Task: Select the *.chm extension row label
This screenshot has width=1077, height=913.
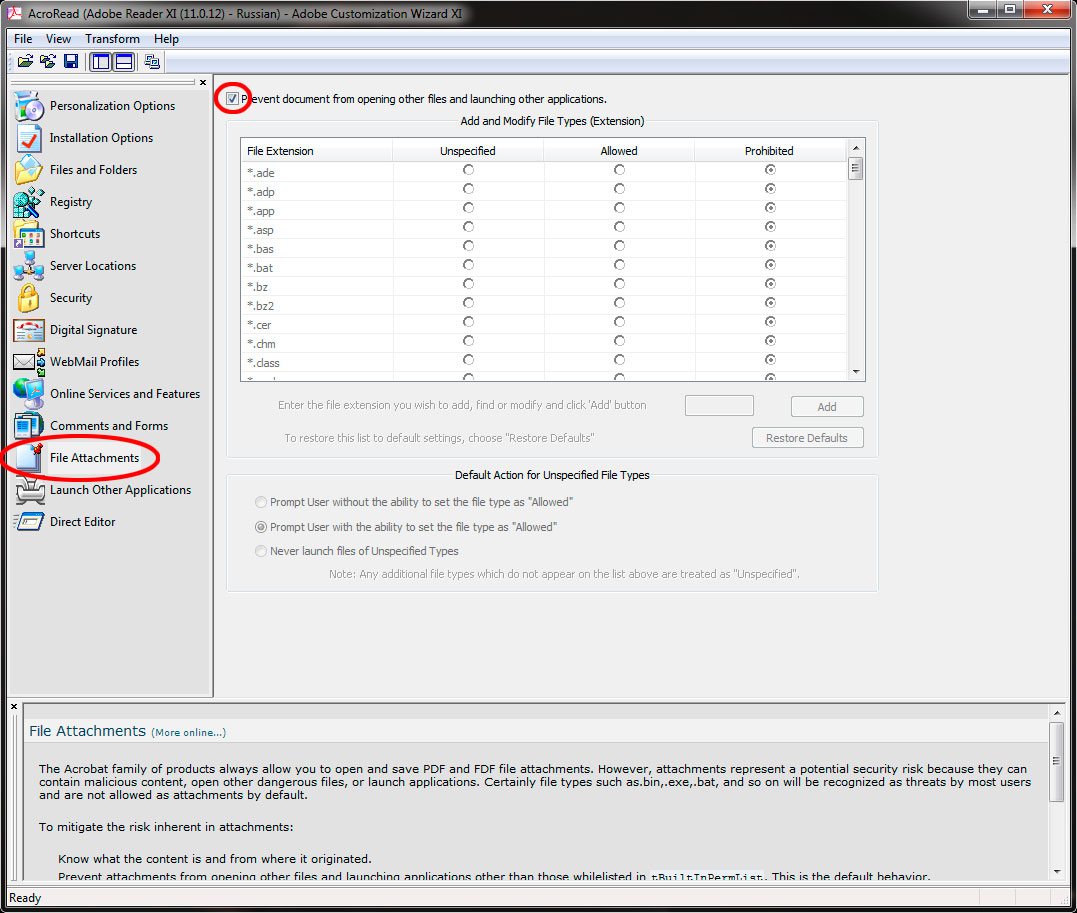Action: [x=262, y=344]
